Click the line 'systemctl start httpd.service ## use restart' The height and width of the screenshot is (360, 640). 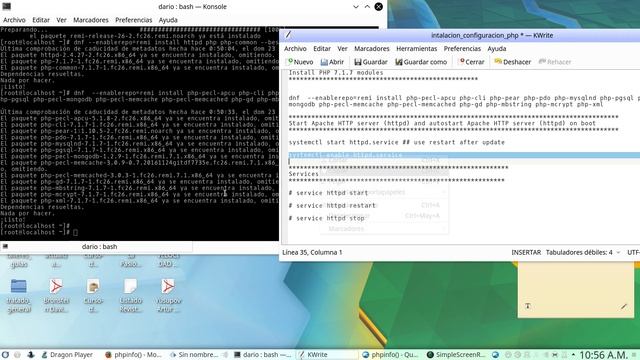[x=396, y=142]
